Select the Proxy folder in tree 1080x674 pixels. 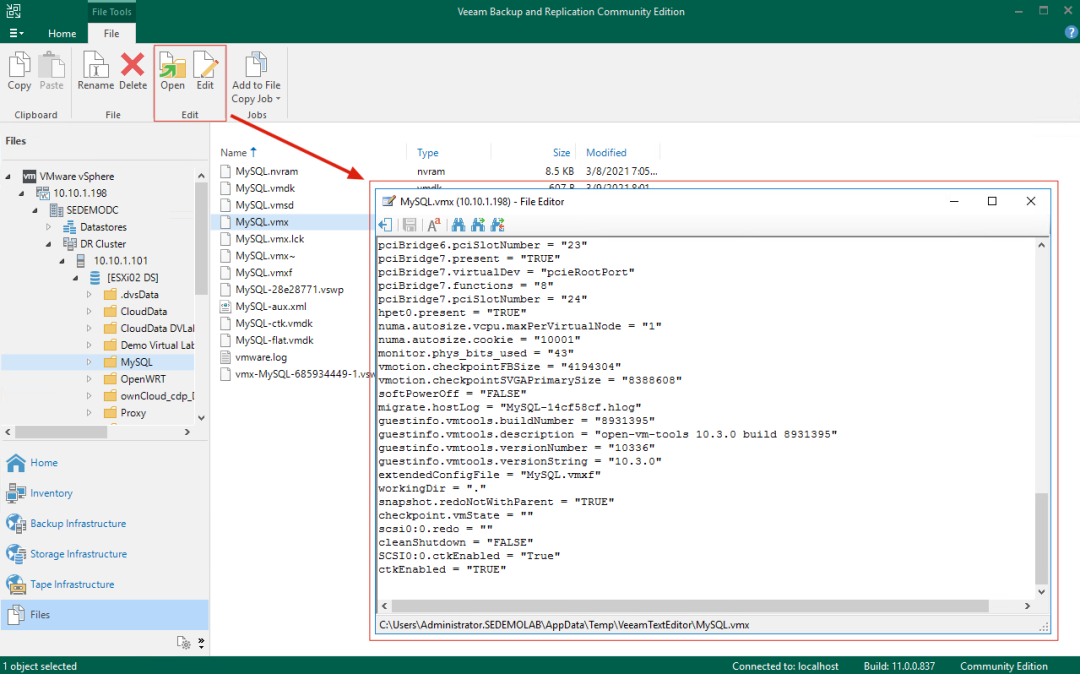pos(133,413)
